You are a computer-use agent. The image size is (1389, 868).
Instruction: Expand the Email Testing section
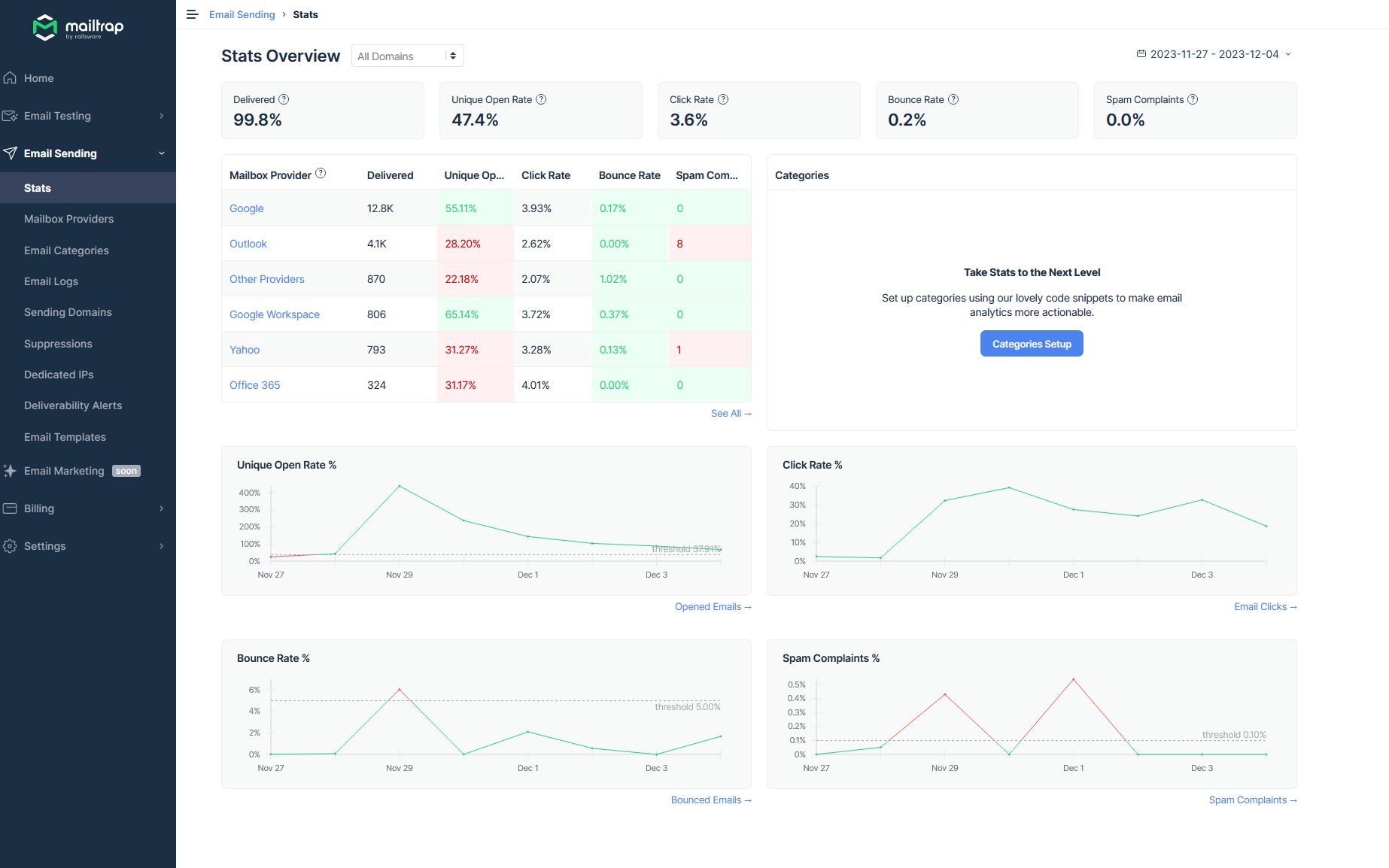pos(88,116)
